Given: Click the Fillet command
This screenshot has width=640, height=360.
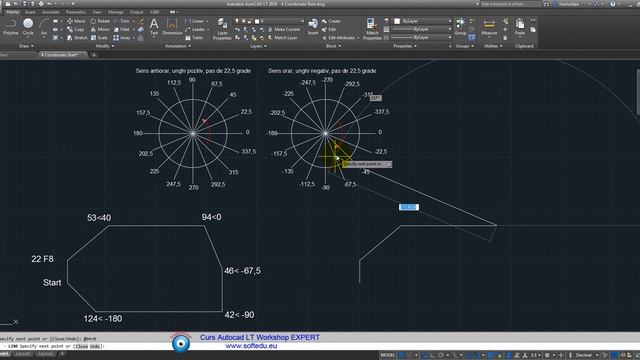Looking at the screenshot, I should [122, 29].
